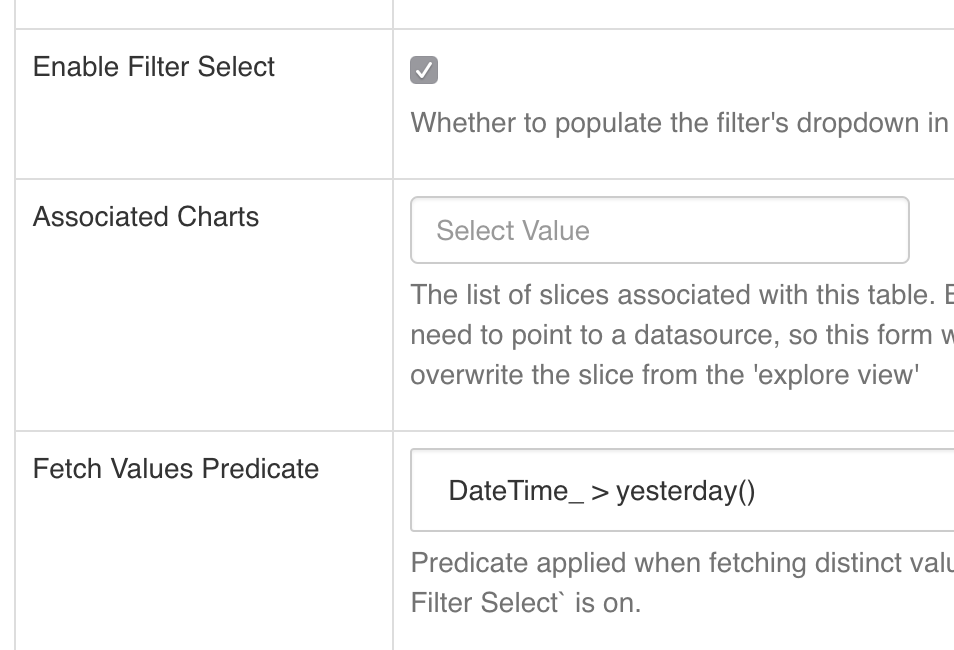Click the Fetch Values Predicate label
The height and width of the screenshot is (650, 954).
coord(176,468)
